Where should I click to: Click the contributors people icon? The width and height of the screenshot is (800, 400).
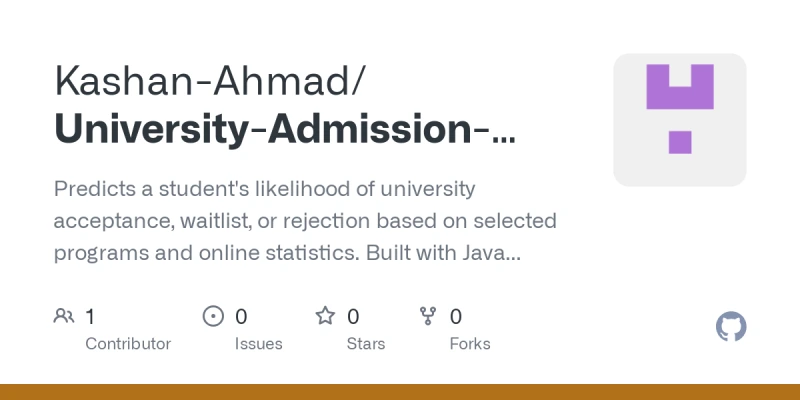[64, 316]
